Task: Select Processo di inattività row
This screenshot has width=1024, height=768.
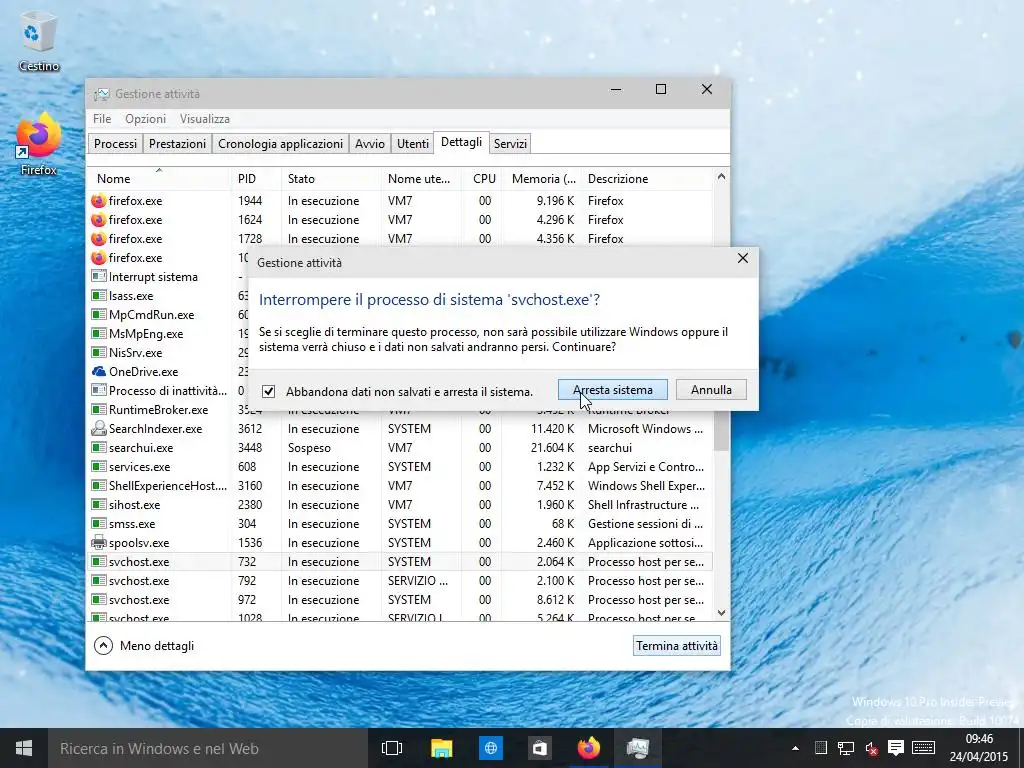Action: (168, 391)
